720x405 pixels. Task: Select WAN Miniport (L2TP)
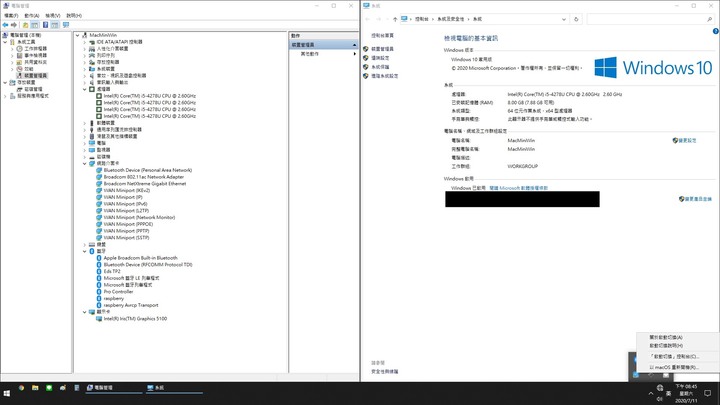[x=126, y=211]
